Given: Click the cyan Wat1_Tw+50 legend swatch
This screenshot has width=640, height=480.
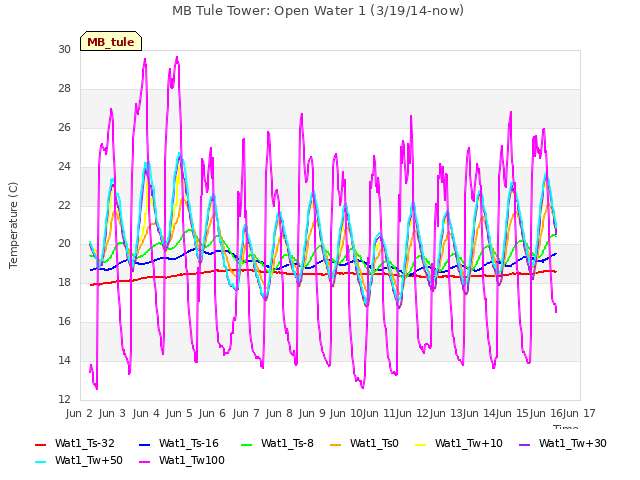Looking at the screenshot, I should coord(40,462).
